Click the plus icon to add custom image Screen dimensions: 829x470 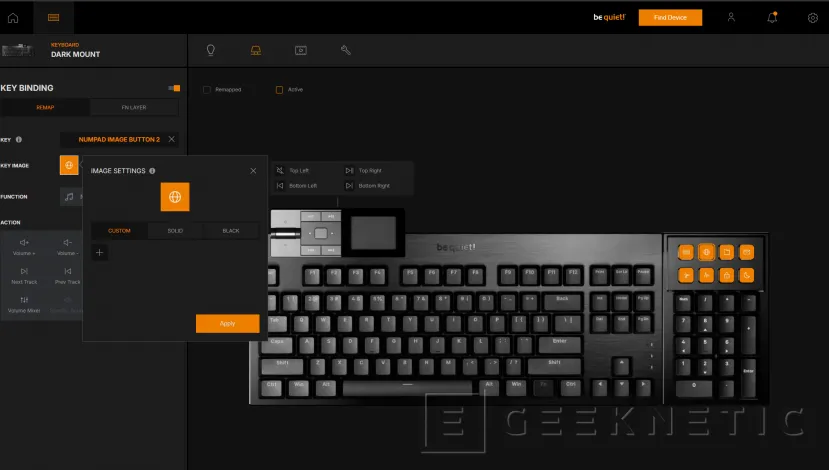click(x=99, y=253)
